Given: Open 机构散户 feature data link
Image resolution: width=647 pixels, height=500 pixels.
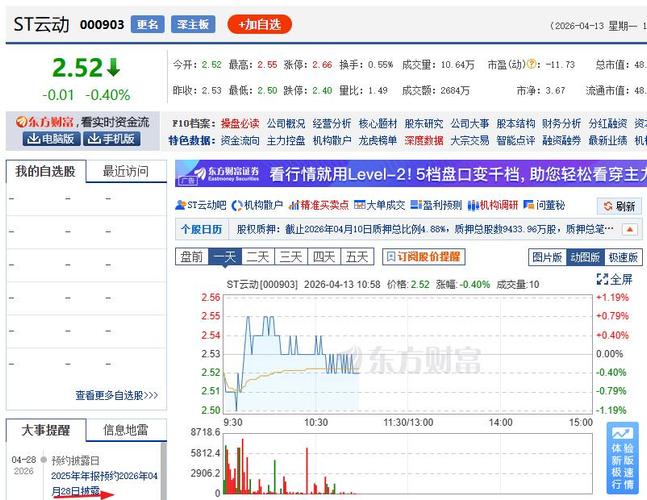Looking at the screenshot, I should 332,141.
